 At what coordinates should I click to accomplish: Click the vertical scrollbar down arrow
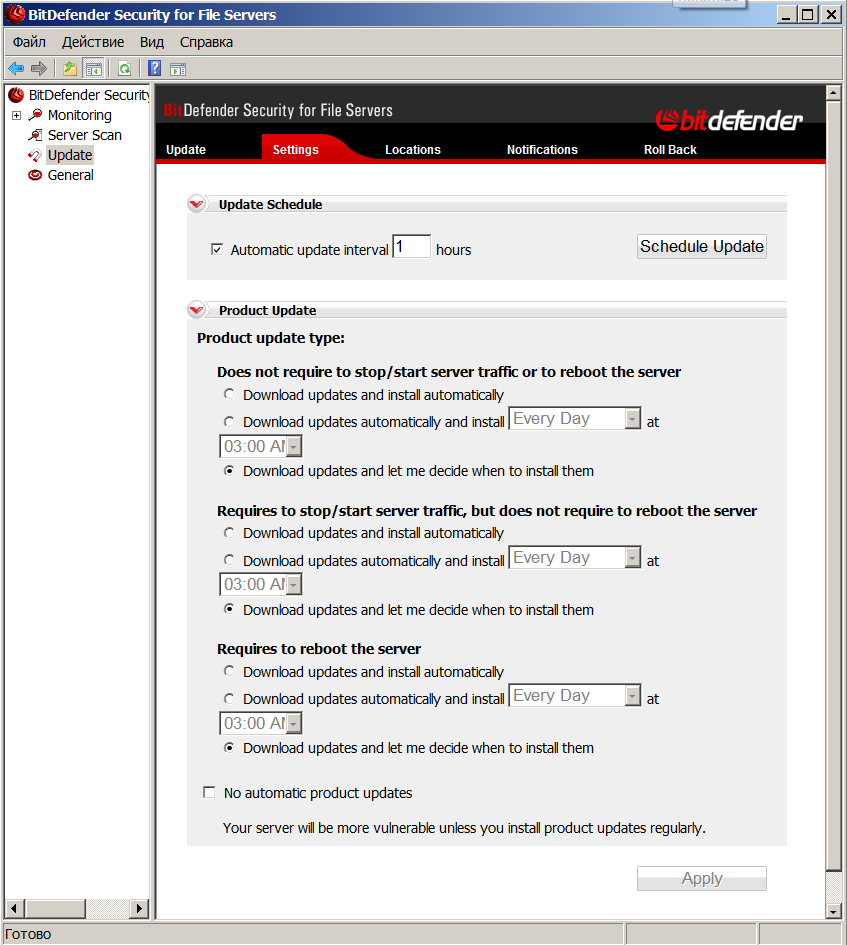click(x=833, y=911)
